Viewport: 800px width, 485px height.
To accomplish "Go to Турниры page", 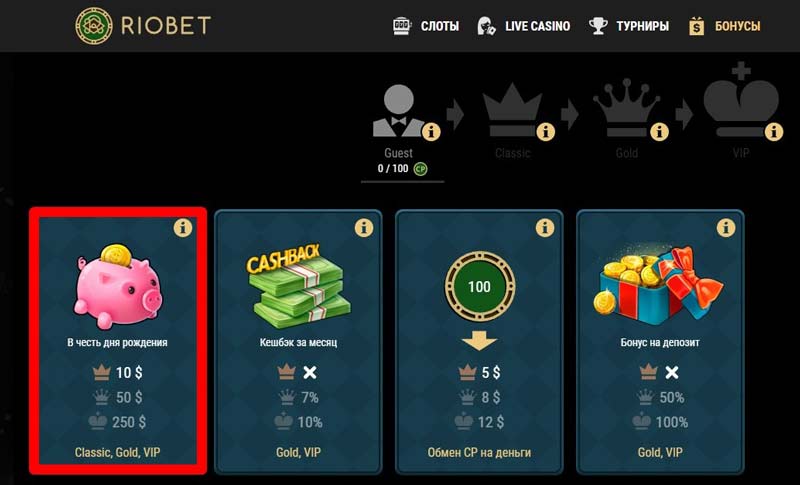I will tap(629, 26).
